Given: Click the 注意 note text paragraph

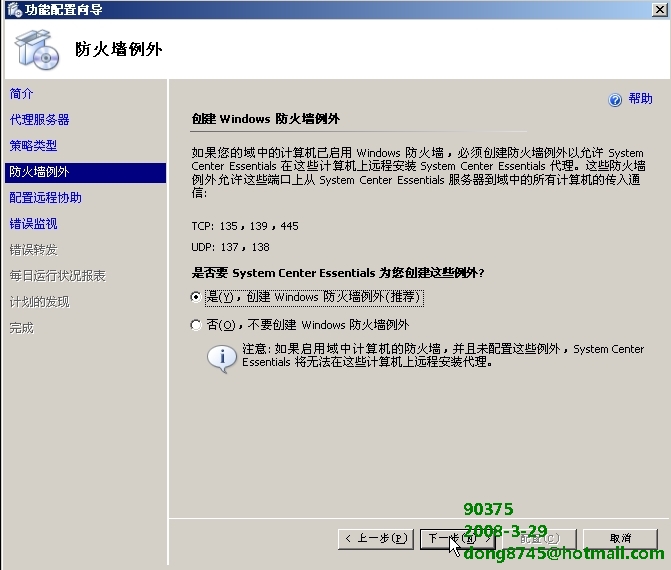Looking at the screenshot, I should point(443,356).
